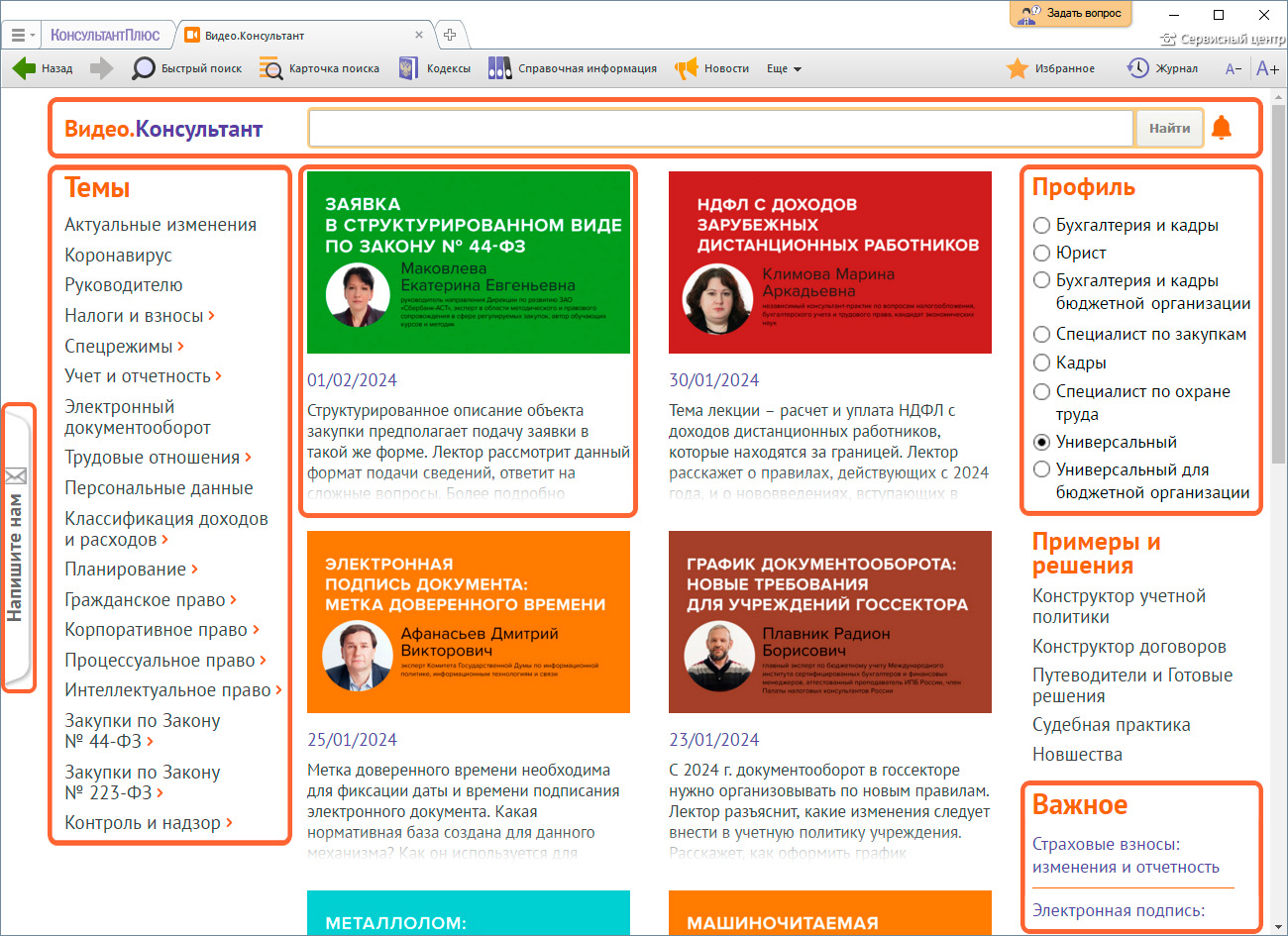Viewport: 1288px width, 936px height.
Task: Open Быстрый поиск magnifier
Action: (x=187, y=68)
